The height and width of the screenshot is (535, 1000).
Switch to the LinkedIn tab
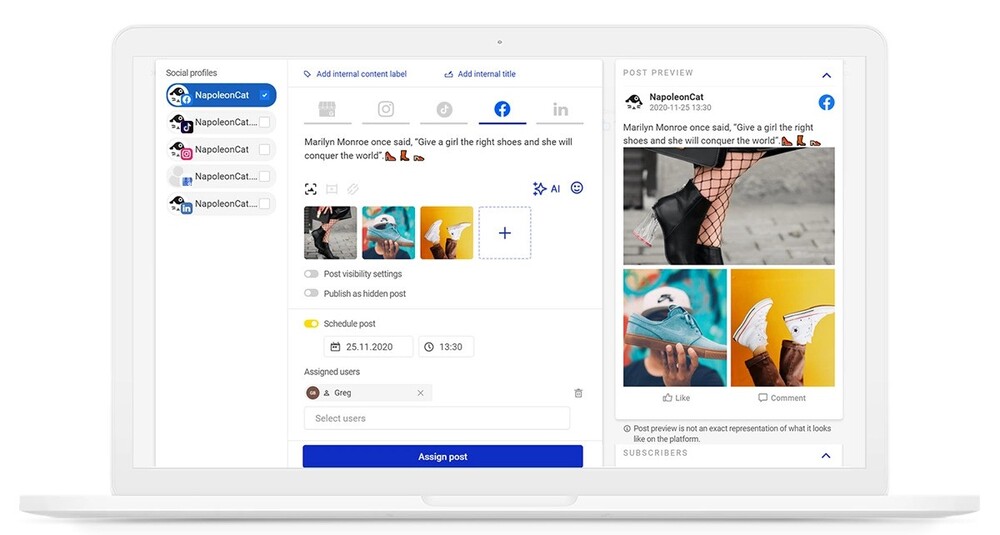(x=560, y=110)
